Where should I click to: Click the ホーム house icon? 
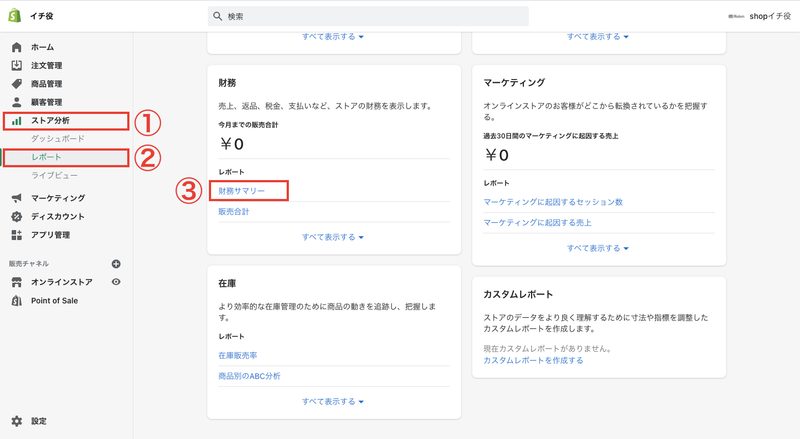click(17, 47)
